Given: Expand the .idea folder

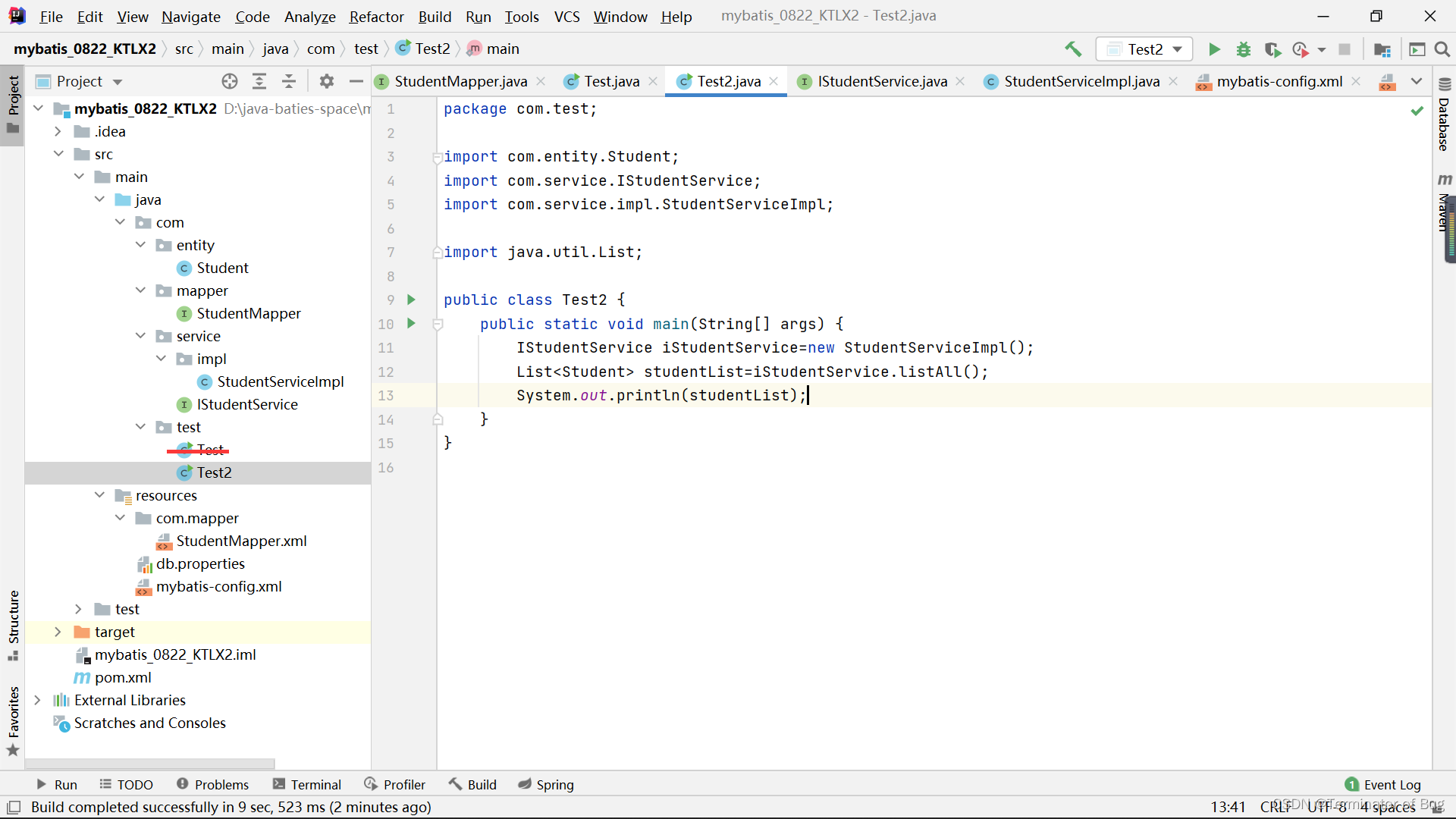Looking at the screenshot, I should (x=58, y=131).
